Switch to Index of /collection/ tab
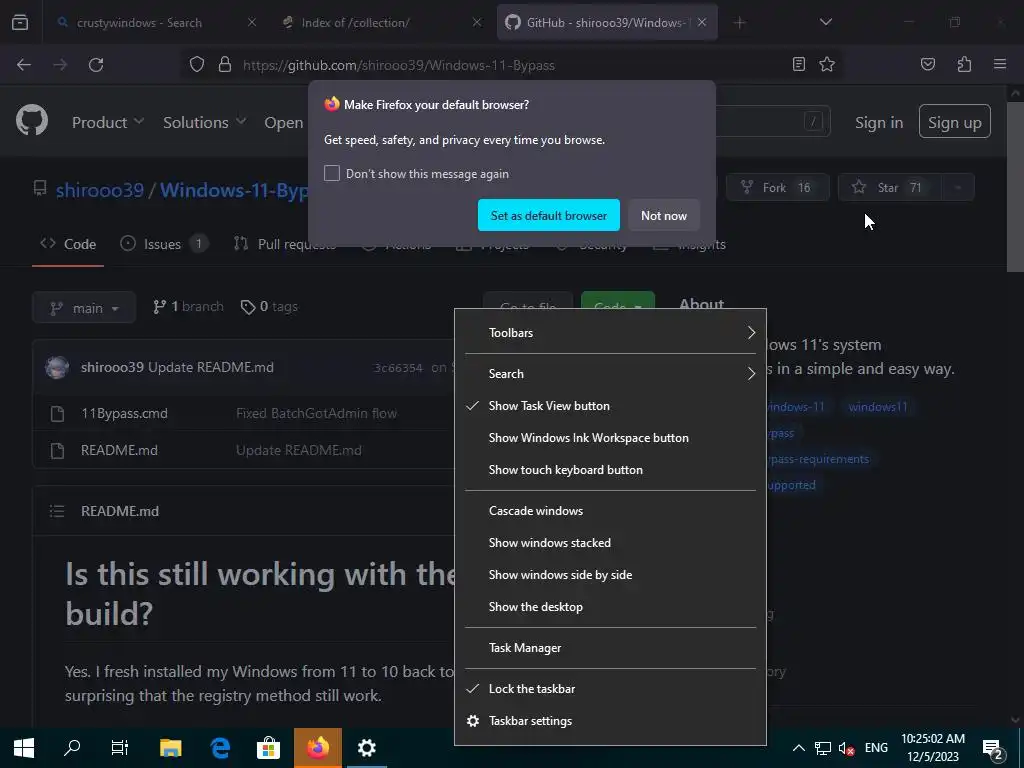This screenshot has height=768, width=1024. coord(382,22)
